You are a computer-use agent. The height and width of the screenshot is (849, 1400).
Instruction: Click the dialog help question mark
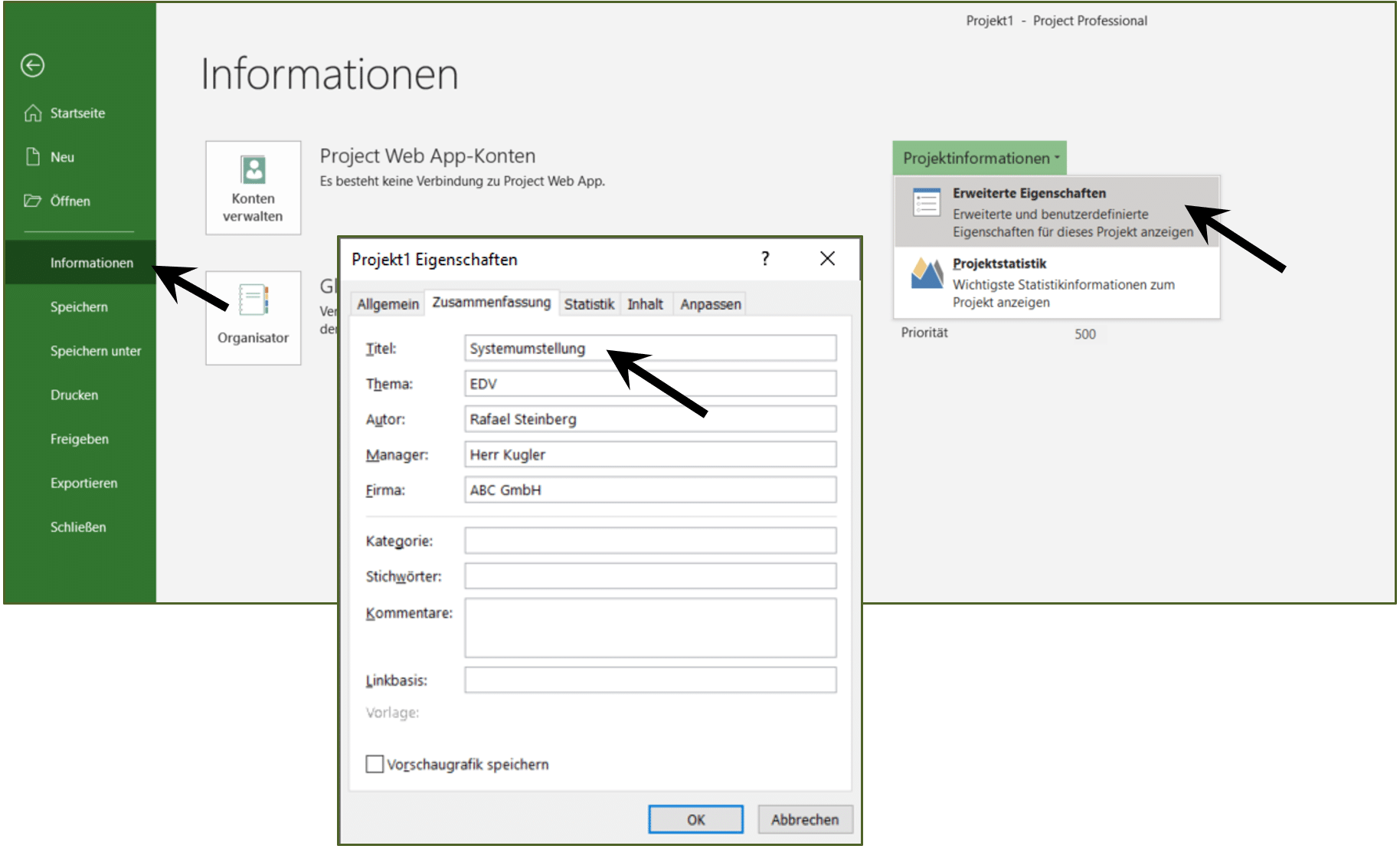(765, 259)
